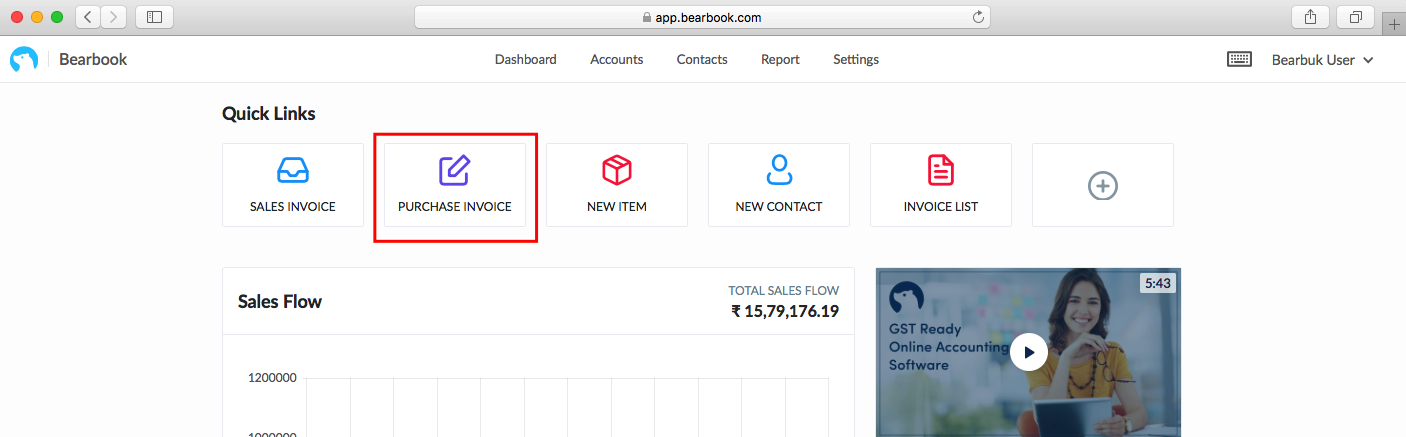Open the Invoice List quick link

pyautogui.click(x=941, y=185)
